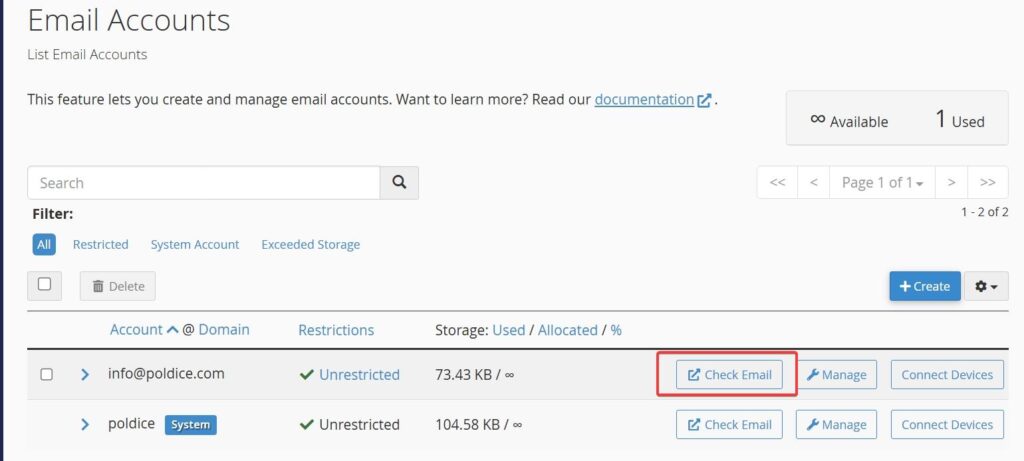1024x461 pixels.
Task: Manage the poldice System account
Action: tap(836, 424)
